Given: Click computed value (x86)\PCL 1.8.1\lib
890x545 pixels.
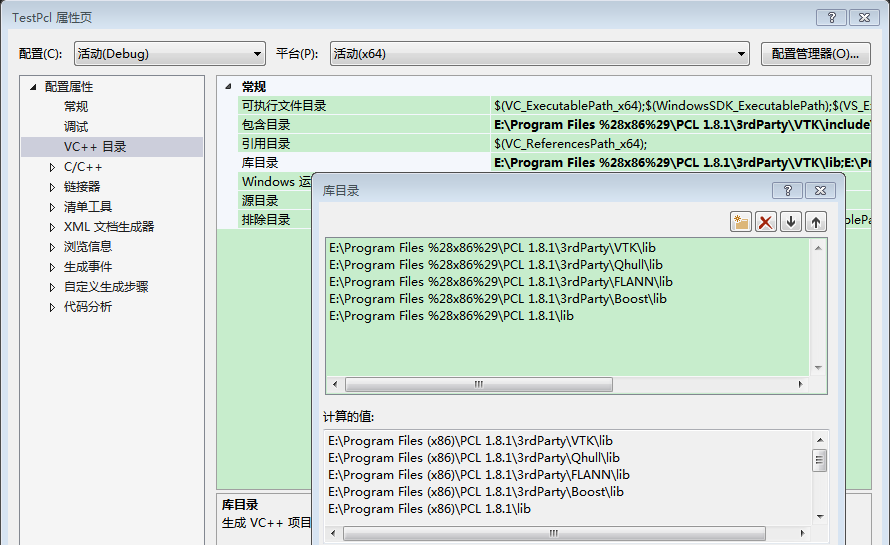Looking at the screenshot, I should [x=430, y=509].
